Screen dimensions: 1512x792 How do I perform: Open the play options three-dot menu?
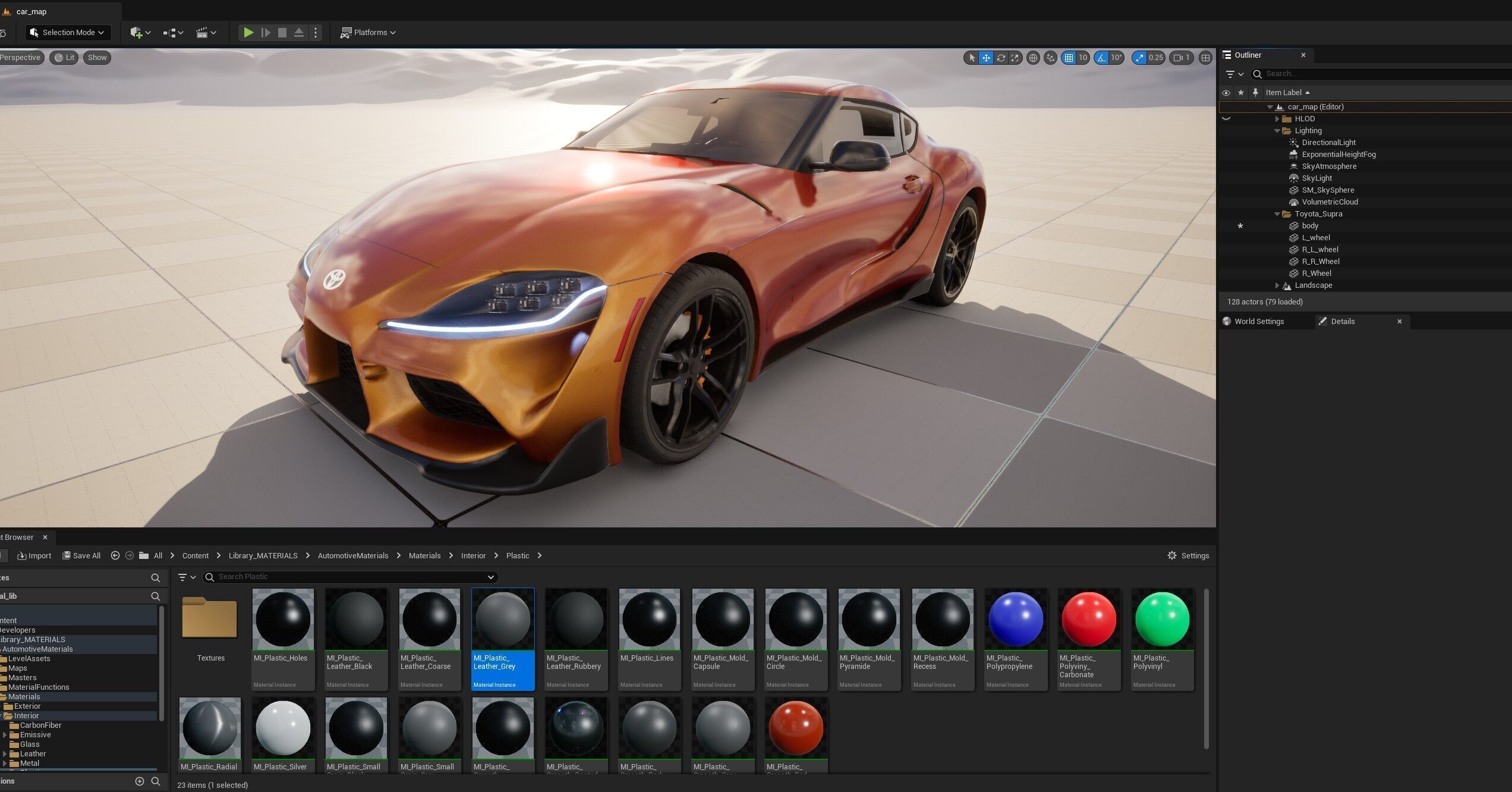[316, 33]
